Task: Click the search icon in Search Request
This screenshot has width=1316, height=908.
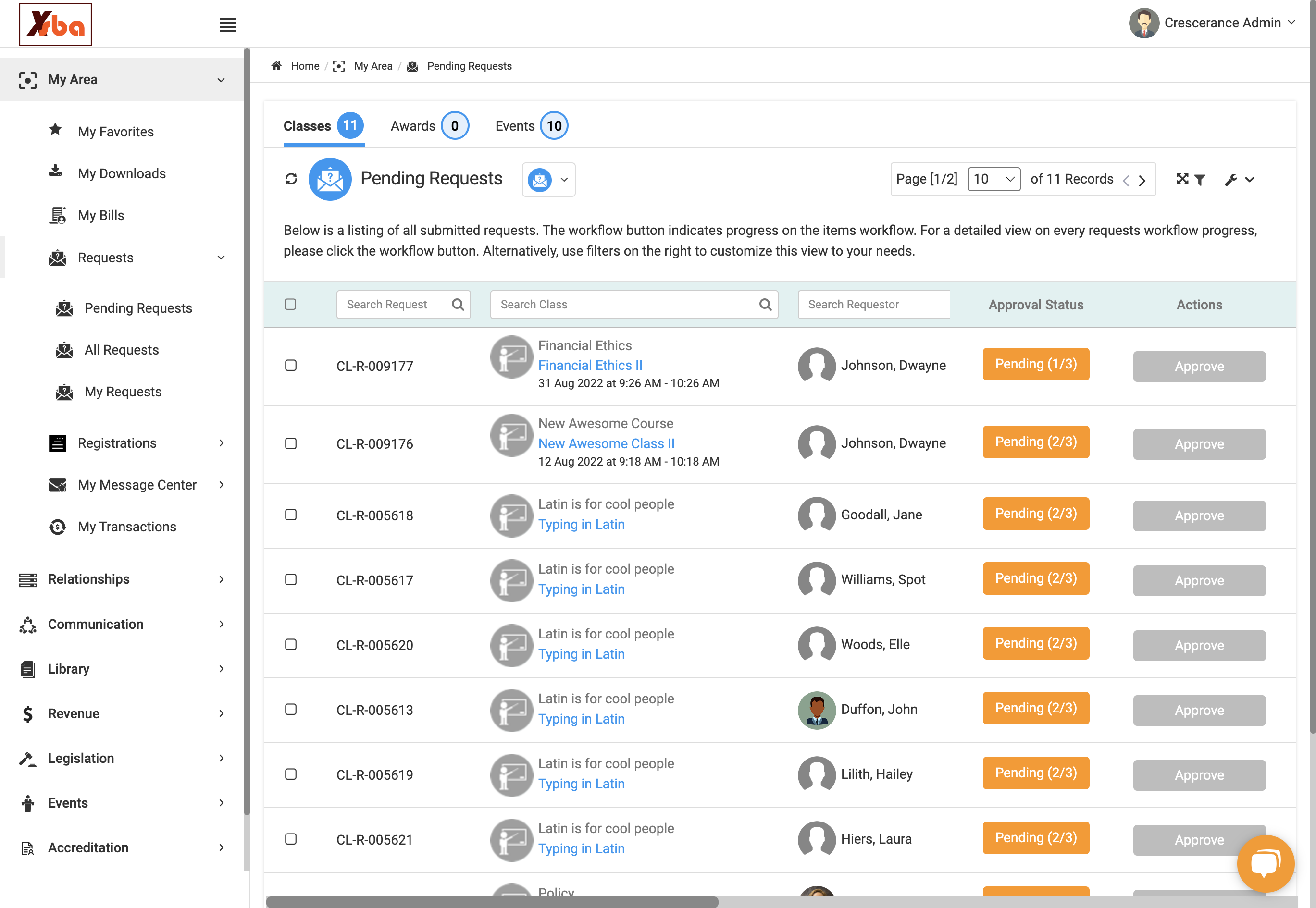Action: pyautogui.click(x=458, y=305)
